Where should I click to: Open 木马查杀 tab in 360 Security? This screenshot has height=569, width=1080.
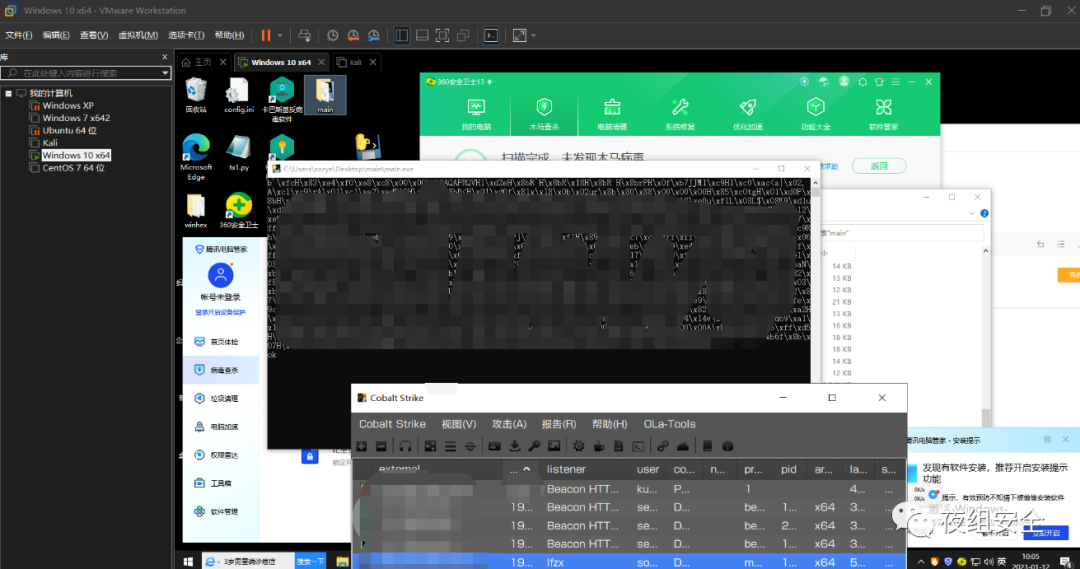pos(544,114)
